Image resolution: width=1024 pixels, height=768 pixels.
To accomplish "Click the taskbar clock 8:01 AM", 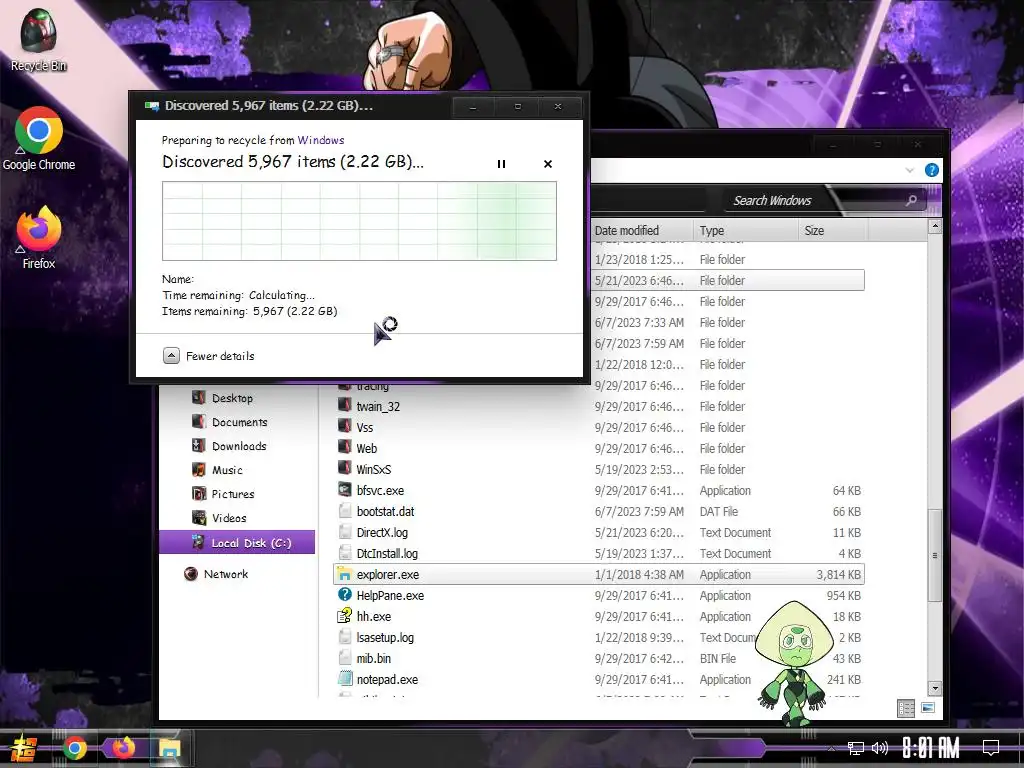I will (930, 748).
